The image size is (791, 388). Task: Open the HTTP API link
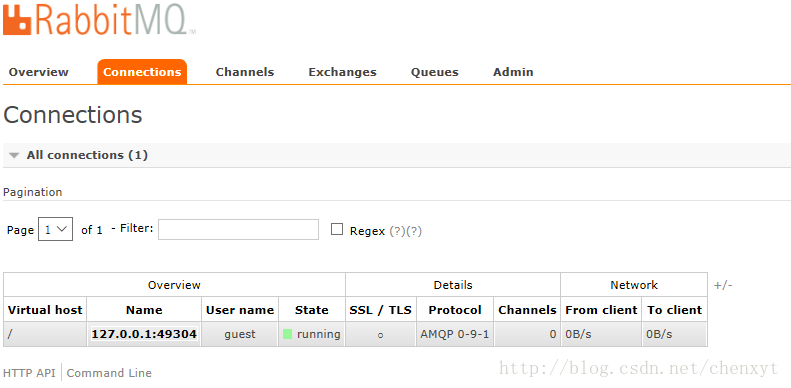pyautogui.click(x=29, y=373)
